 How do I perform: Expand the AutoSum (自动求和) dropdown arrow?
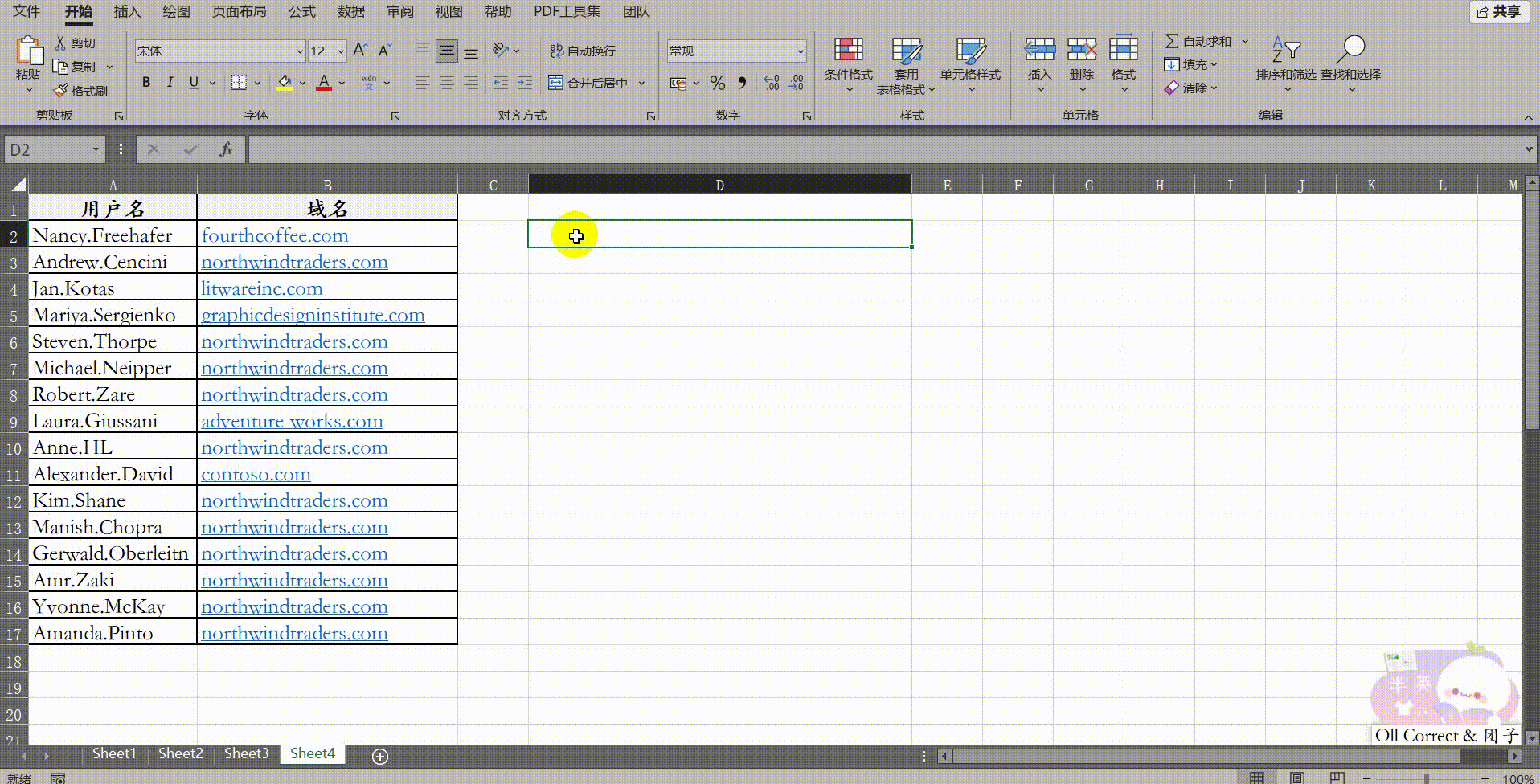point(1245,41)
